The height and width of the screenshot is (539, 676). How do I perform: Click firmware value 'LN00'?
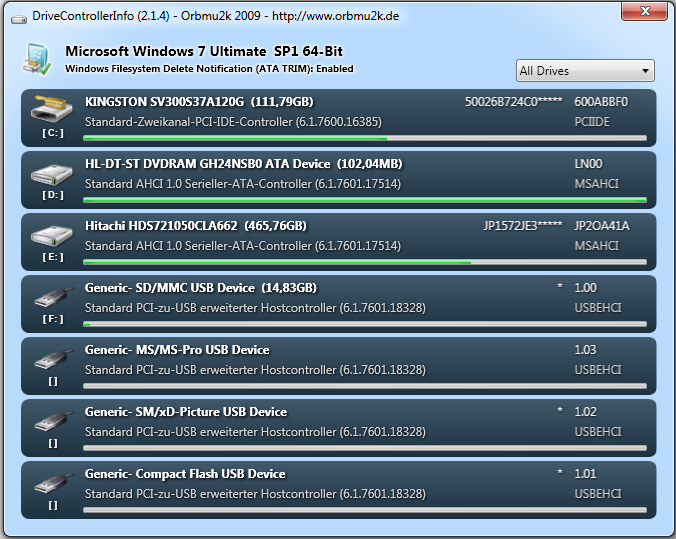588,164
